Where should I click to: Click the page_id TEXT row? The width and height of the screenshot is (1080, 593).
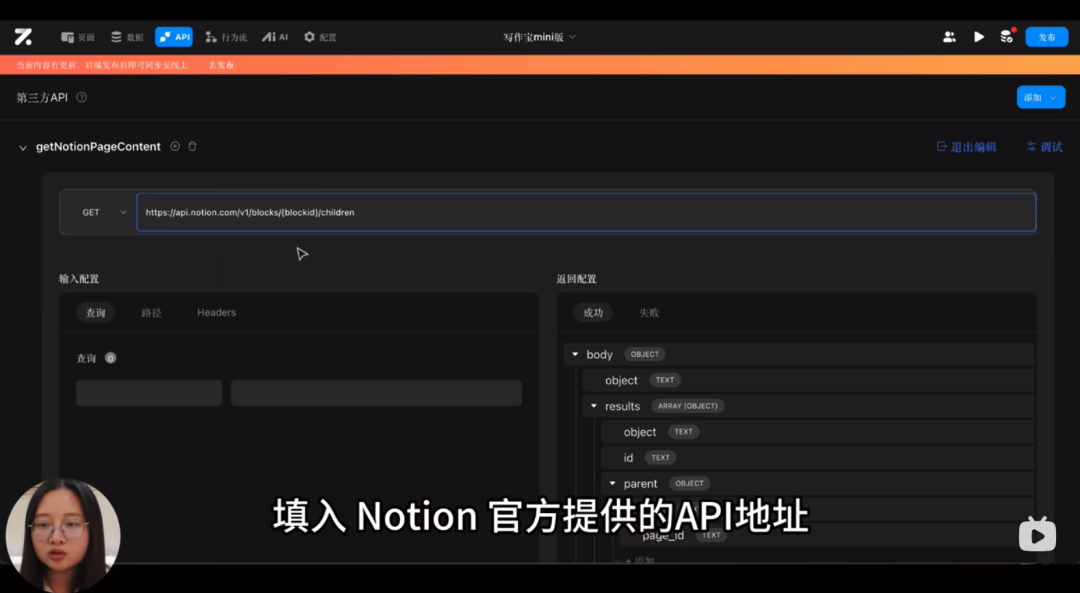pyautogui.click(x=827, y=535)
